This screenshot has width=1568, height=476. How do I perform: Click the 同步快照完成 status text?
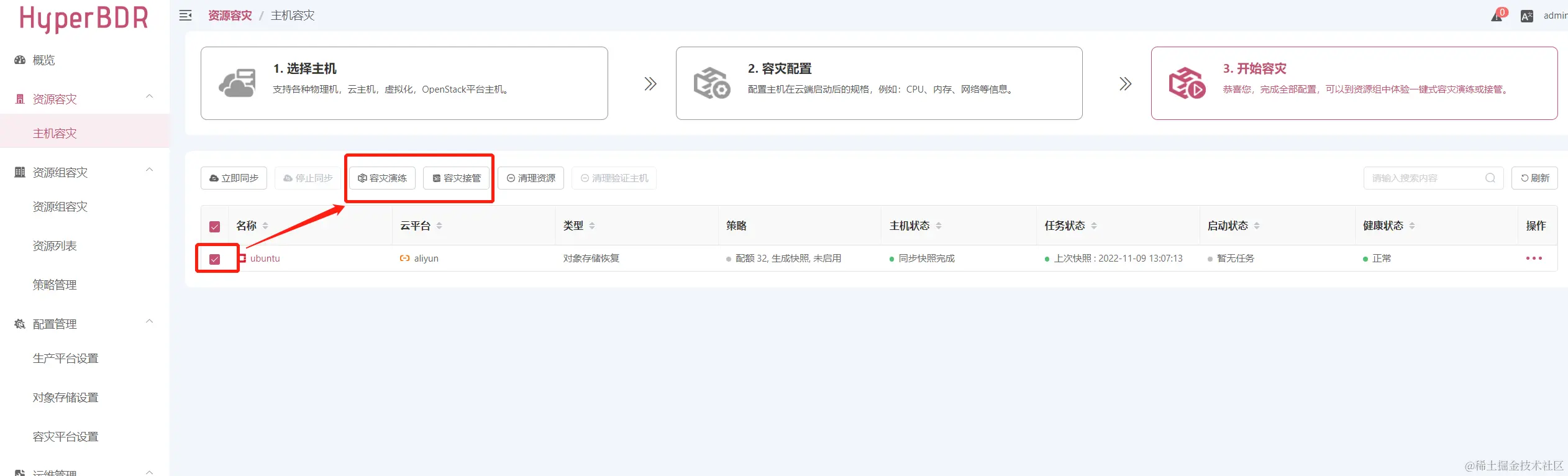click(x=926, y=259)
